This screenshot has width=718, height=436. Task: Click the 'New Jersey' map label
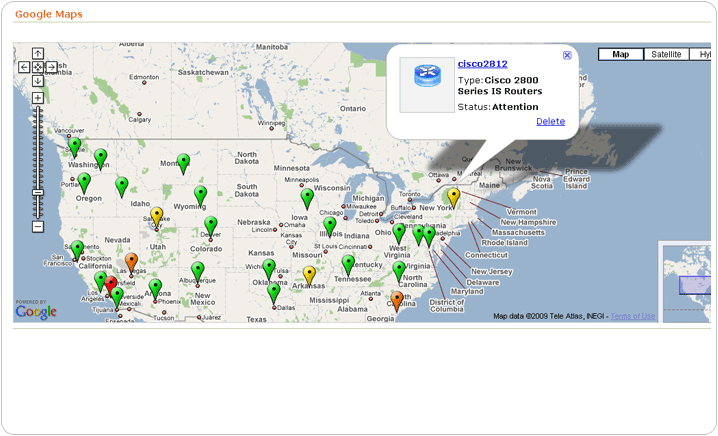[492, 271]
